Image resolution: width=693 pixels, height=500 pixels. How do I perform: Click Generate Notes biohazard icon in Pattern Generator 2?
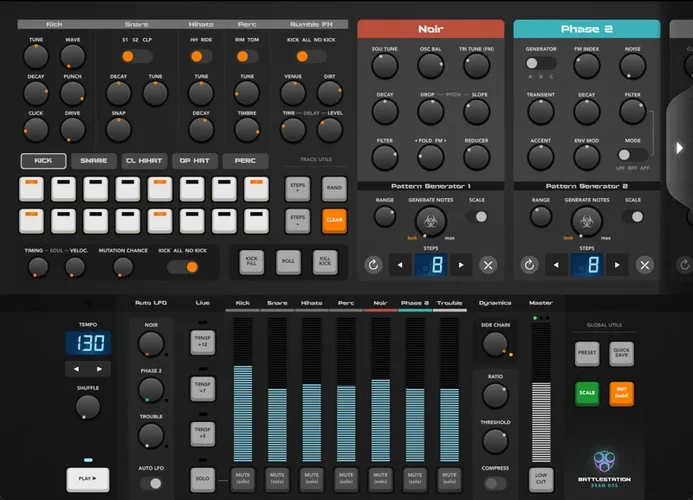(587, 218)
